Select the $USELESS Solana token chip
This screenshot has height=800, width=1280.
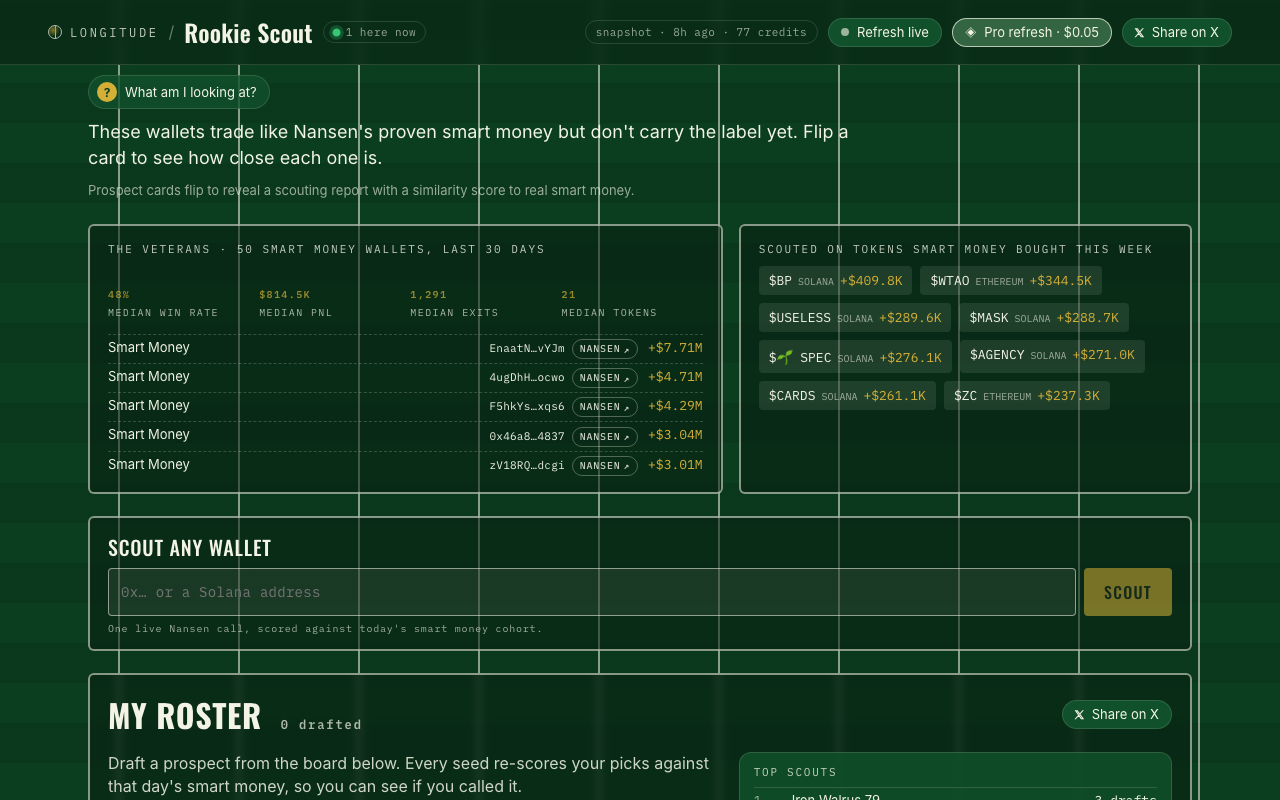pyautogui.click(x=855, y=318)
